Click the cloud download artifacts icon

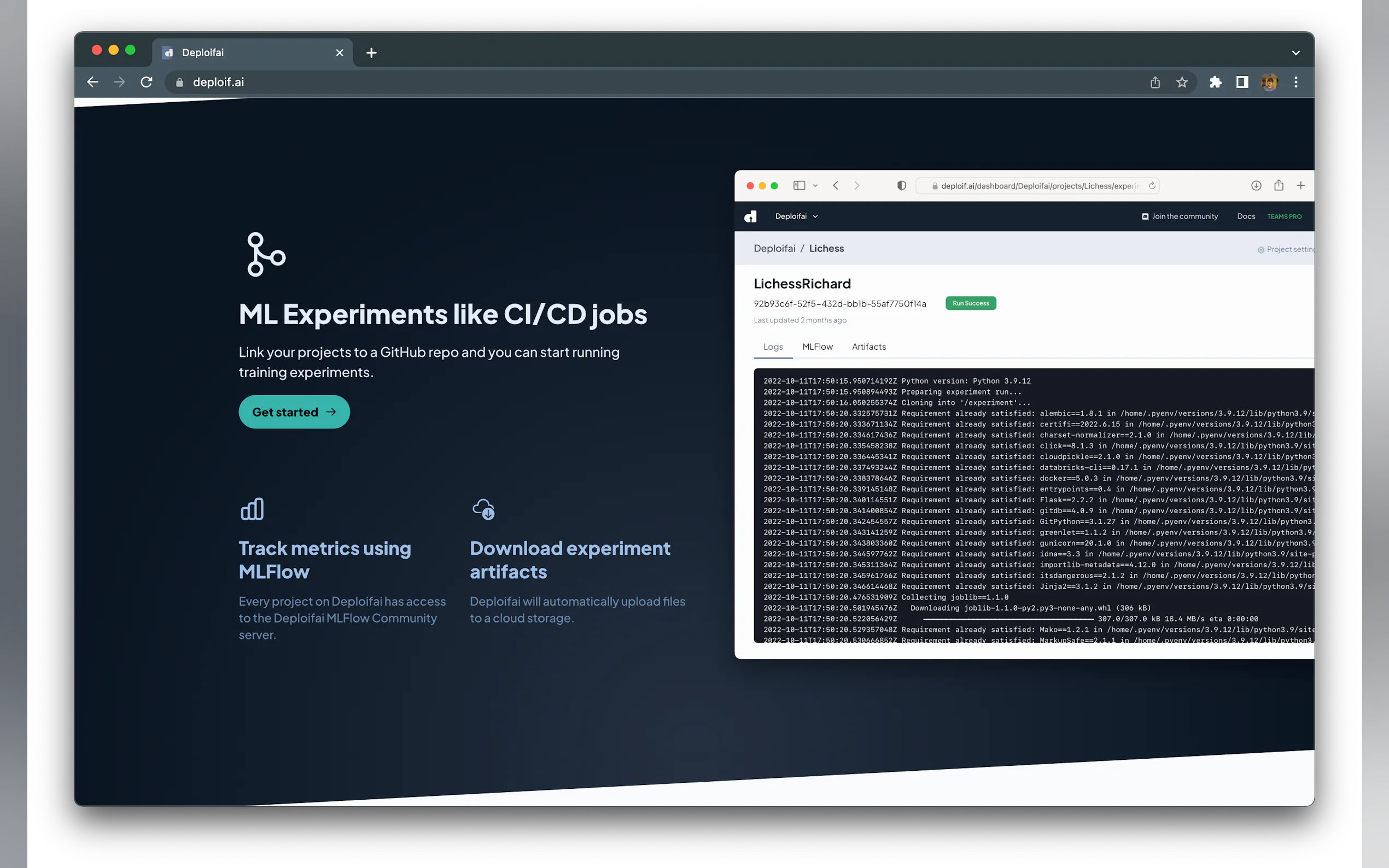coord(483,509)
